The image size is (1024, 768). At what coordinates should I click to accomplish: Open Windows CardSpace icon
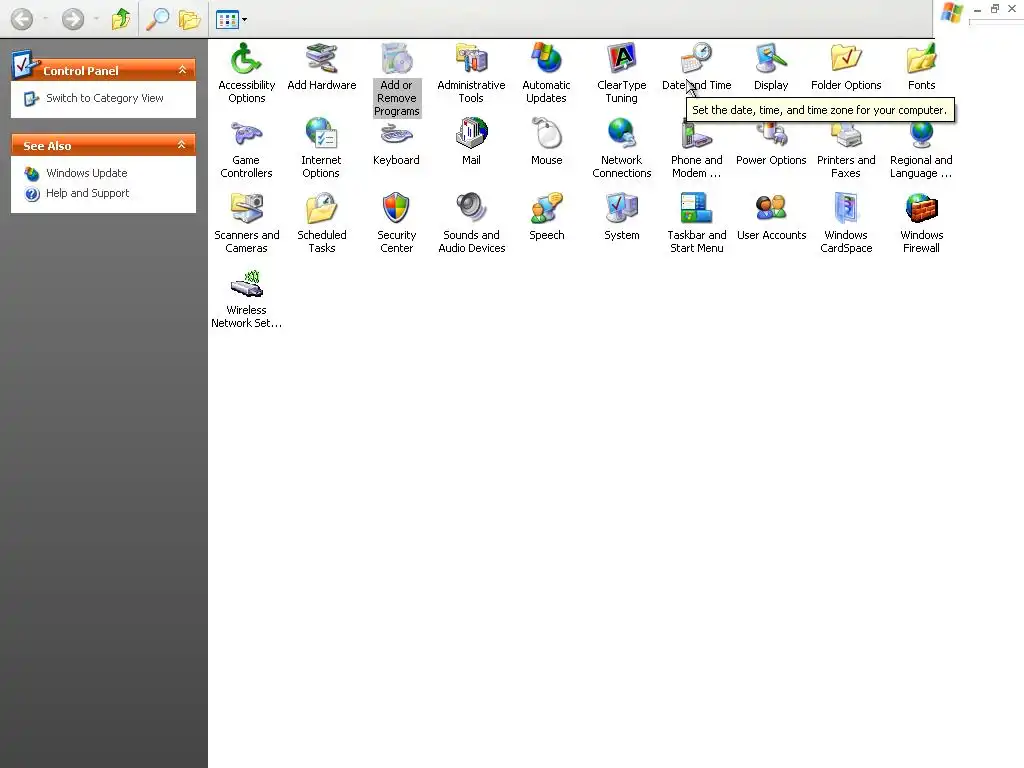846,223
